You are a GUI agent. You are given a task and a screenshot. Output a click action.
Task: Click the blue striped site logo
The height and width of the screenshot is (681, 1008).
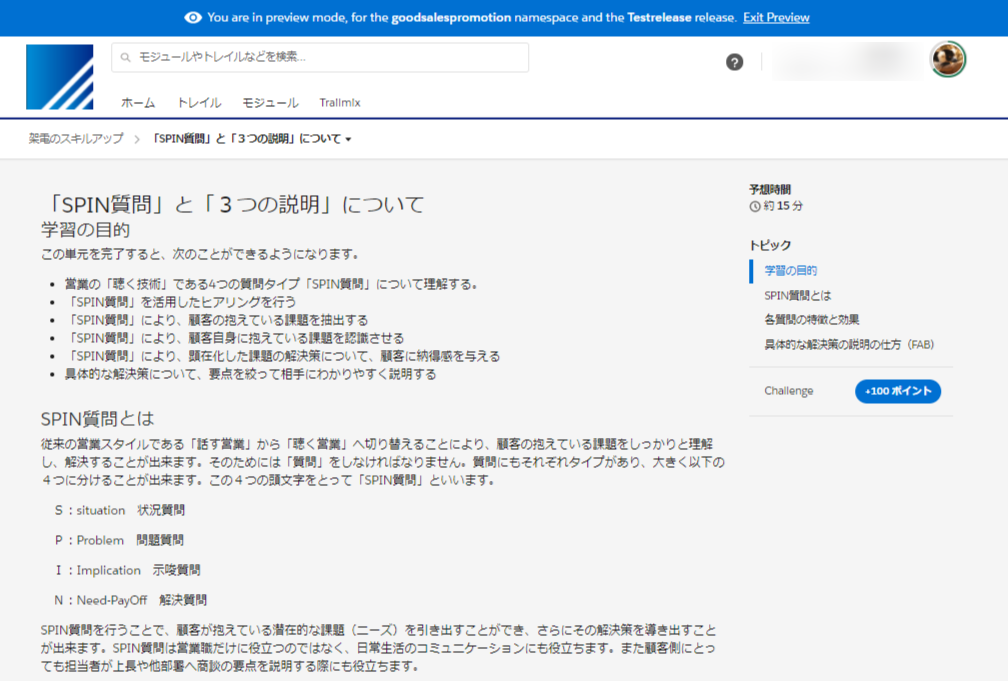[60, 77]
